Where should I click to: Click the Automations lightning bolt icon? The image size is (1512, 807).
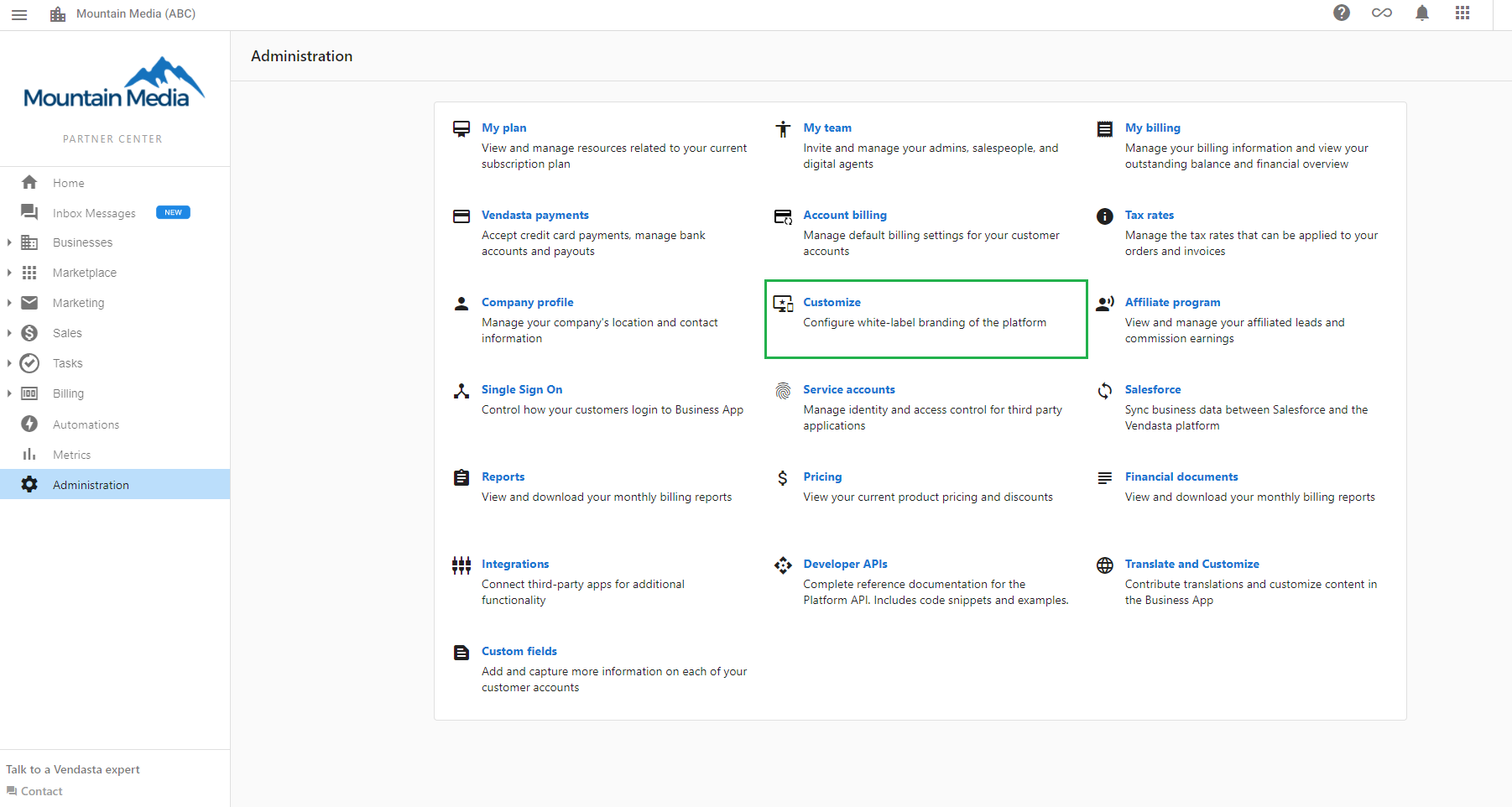29,424
